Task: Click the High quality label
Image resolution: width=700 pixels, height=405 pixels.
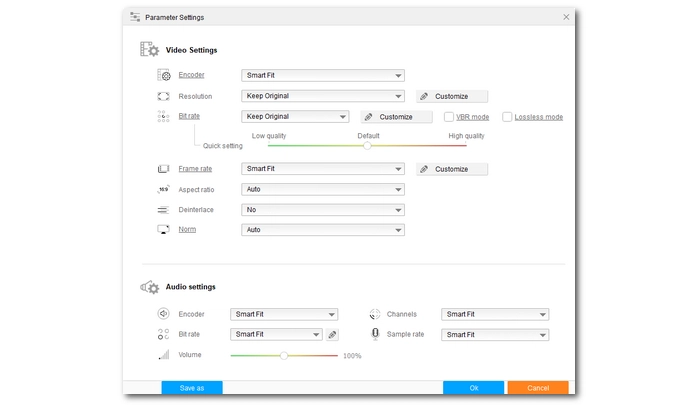Action: point(467,136)
